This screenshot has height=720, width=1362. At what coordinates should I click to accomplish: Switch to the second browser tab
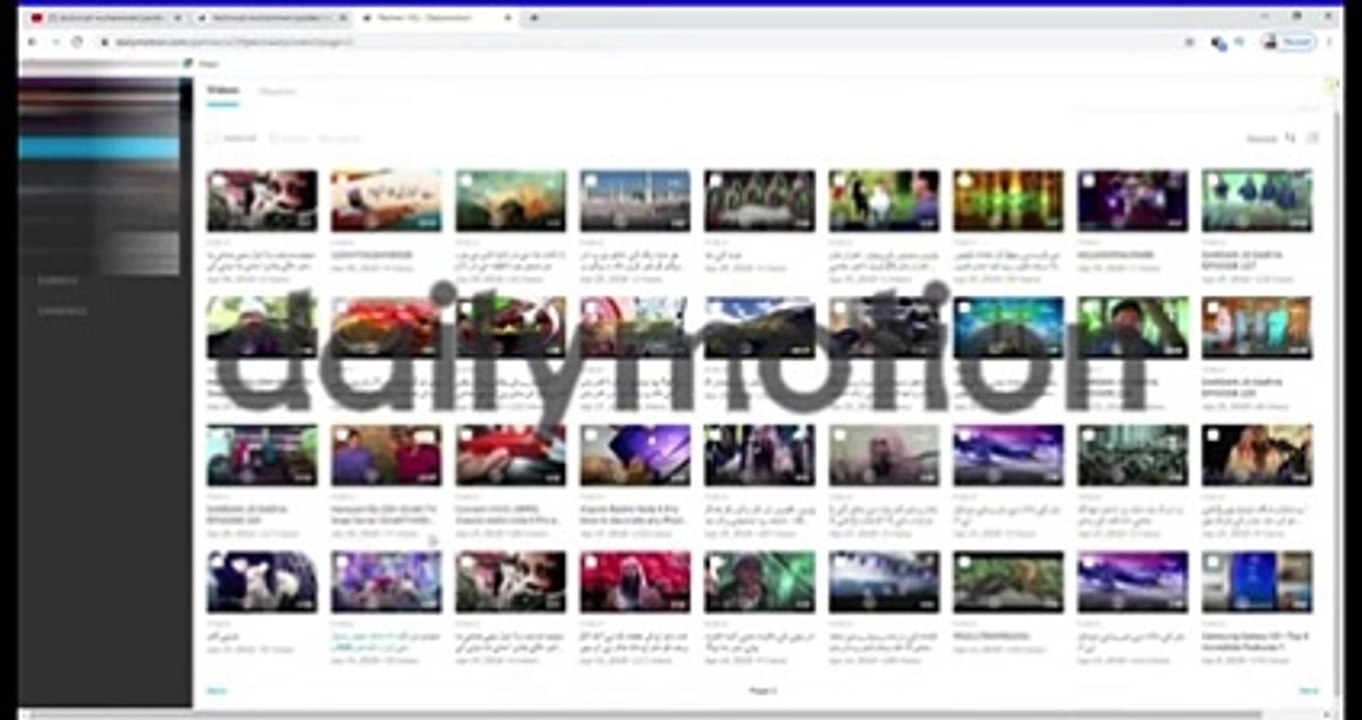coord(271,18)
